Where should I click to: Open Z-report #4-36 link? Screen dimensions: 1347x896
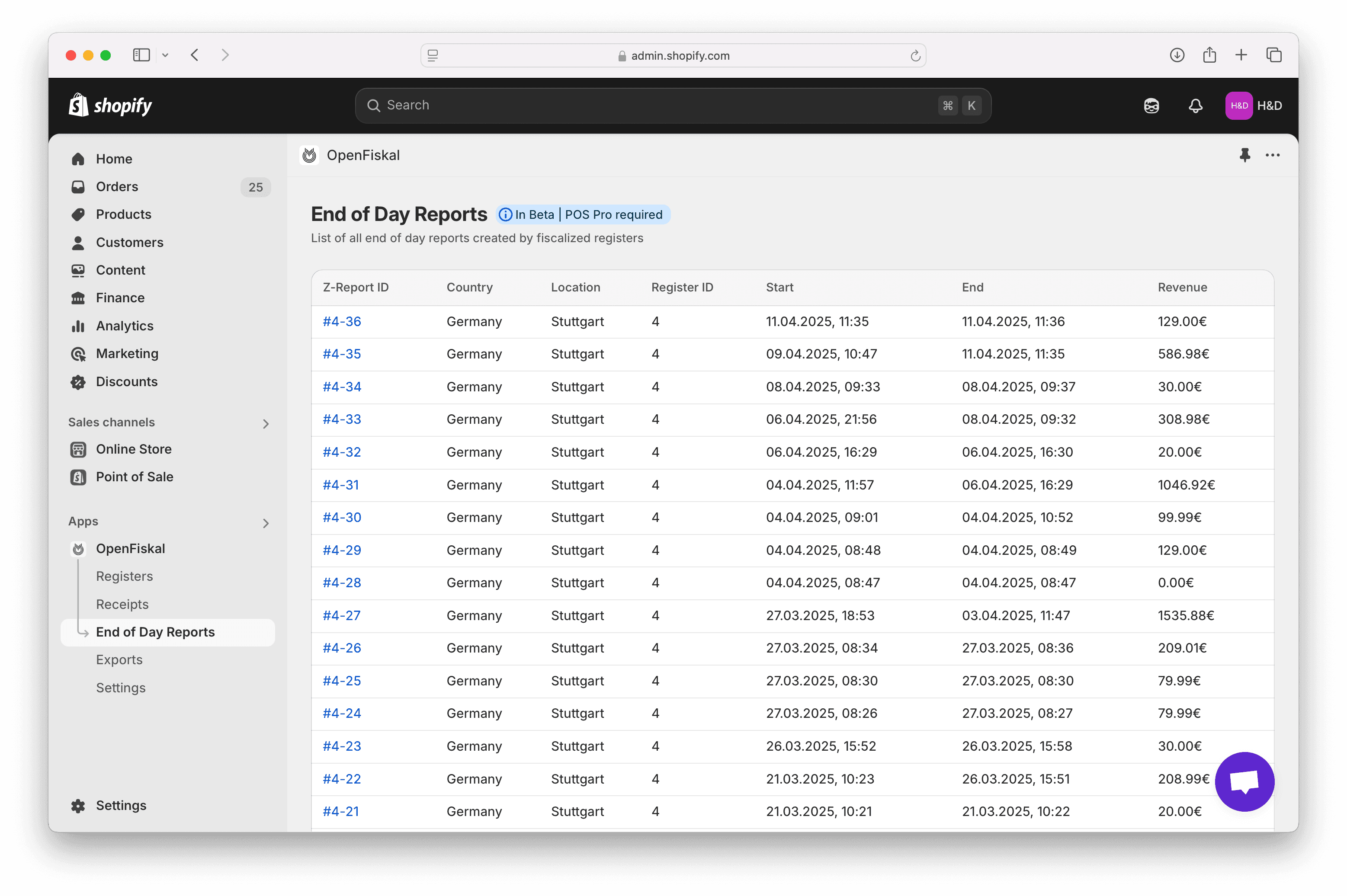[342, 321]
